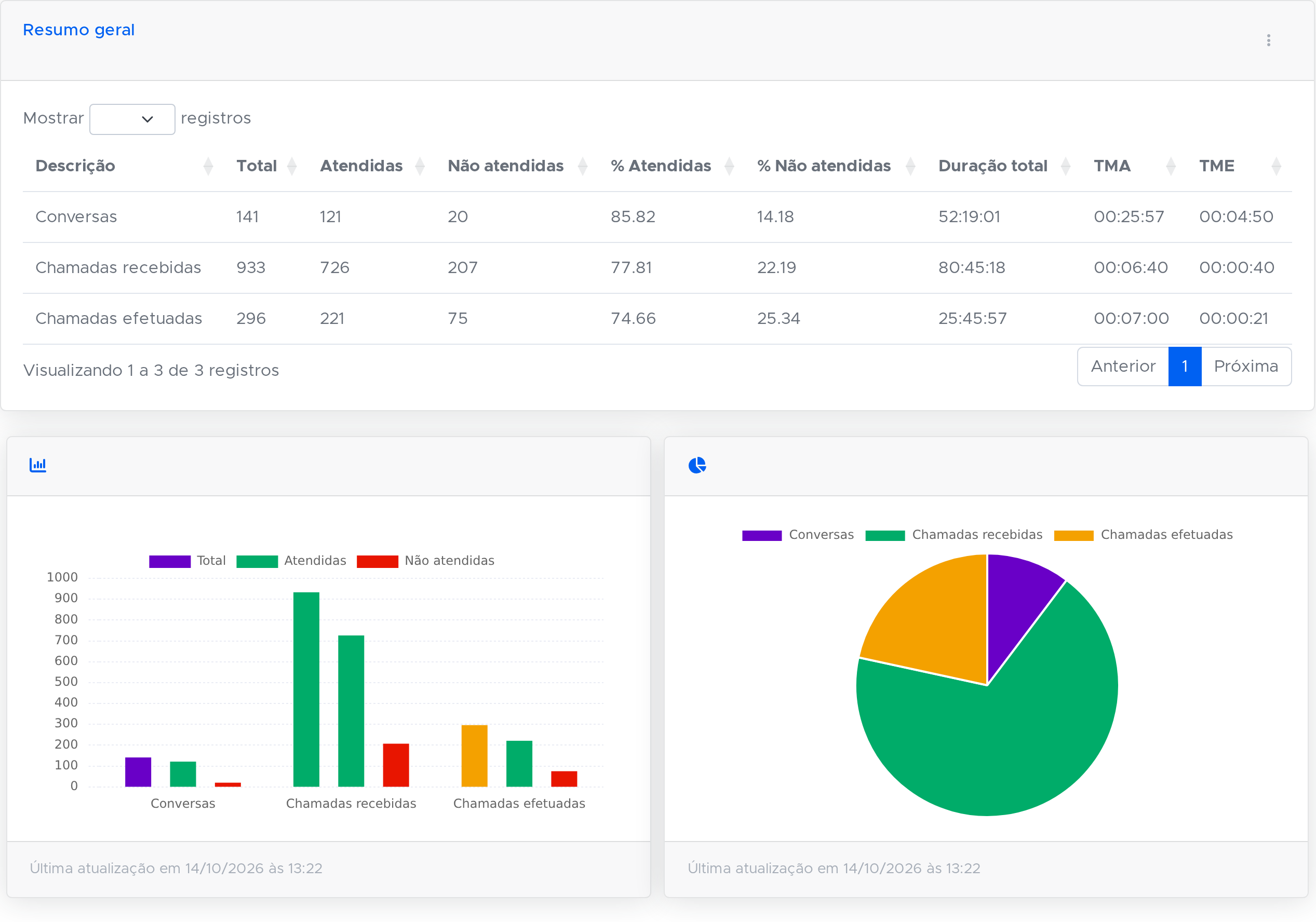Toggle Conversas in pie chart legend

coord(798,535)
